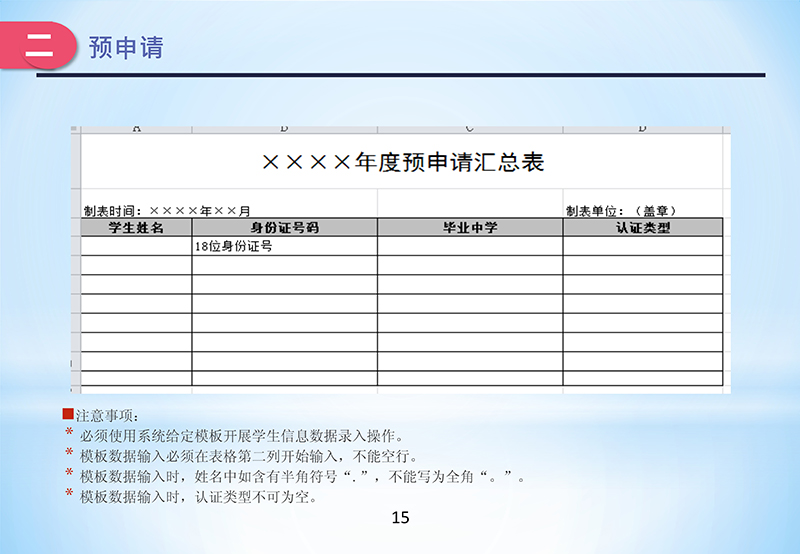Click the note about 必须使用系统给定模板
800x554 pixels.
(242, 436)
